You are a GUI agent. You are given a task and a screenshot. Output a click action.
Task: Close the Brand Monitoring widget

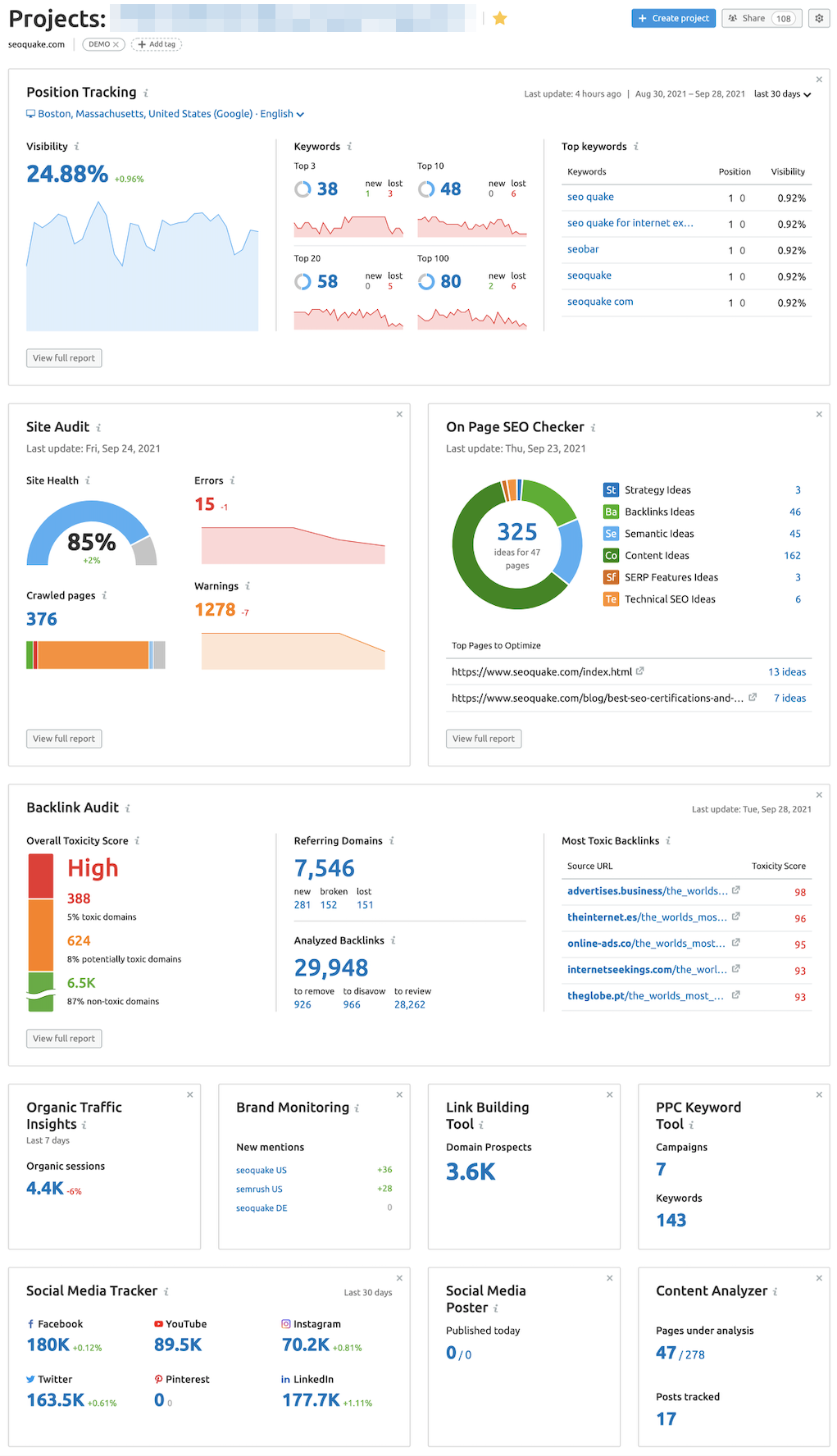[x=399, y=1094]
